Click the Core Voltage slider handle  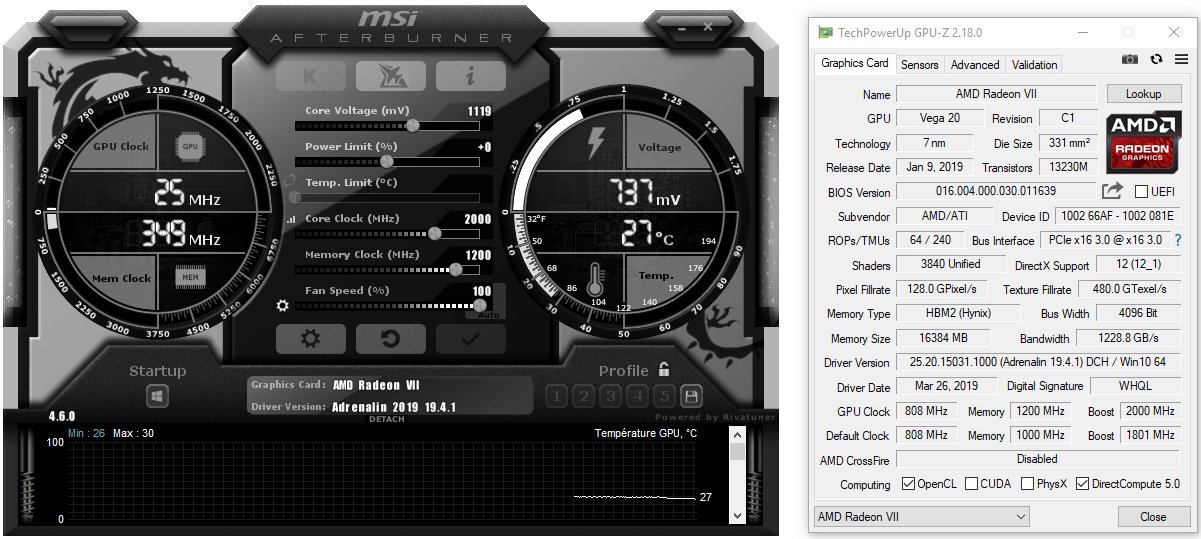[x=413, y=126]
